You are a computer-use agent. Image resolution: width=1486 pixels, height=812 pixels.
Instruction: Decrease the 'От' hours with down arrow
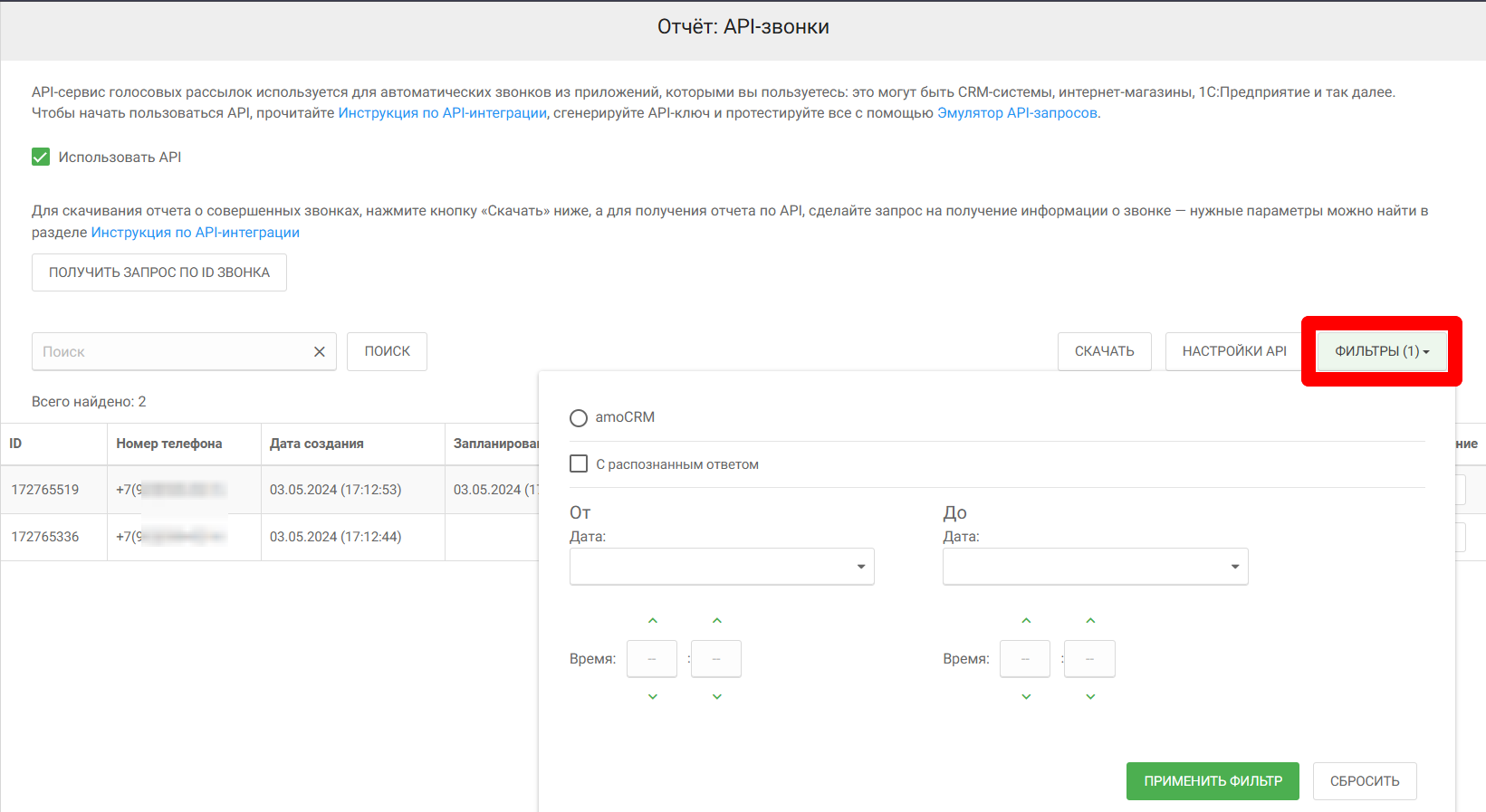point(652,697)
